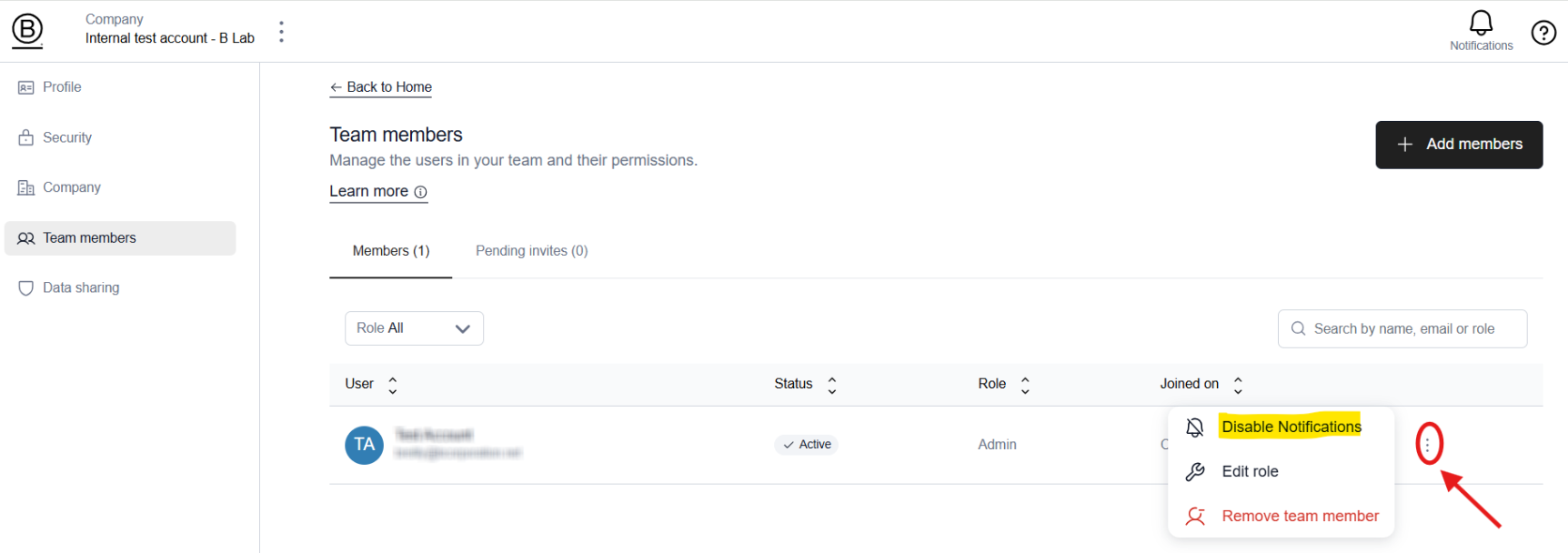Click the Admin role cell

point(997,445)
